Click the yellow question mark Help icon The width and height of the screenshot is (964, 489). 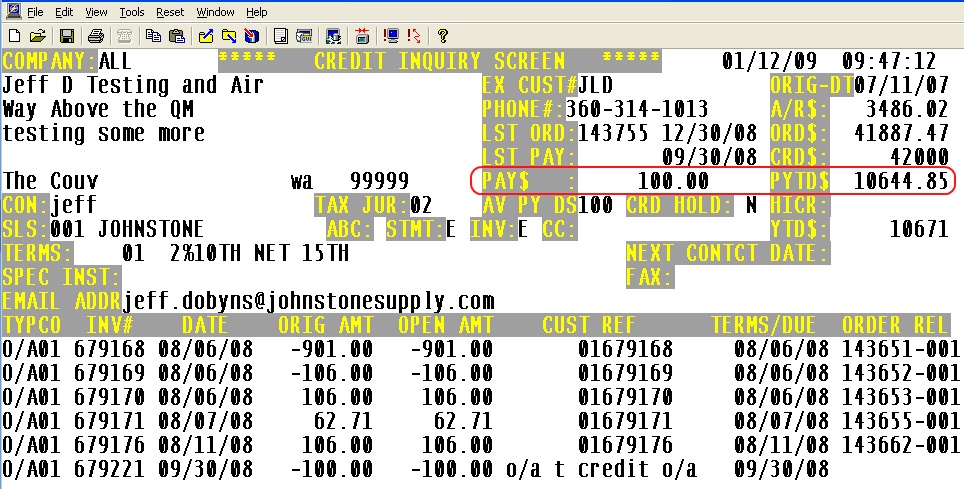442,36
